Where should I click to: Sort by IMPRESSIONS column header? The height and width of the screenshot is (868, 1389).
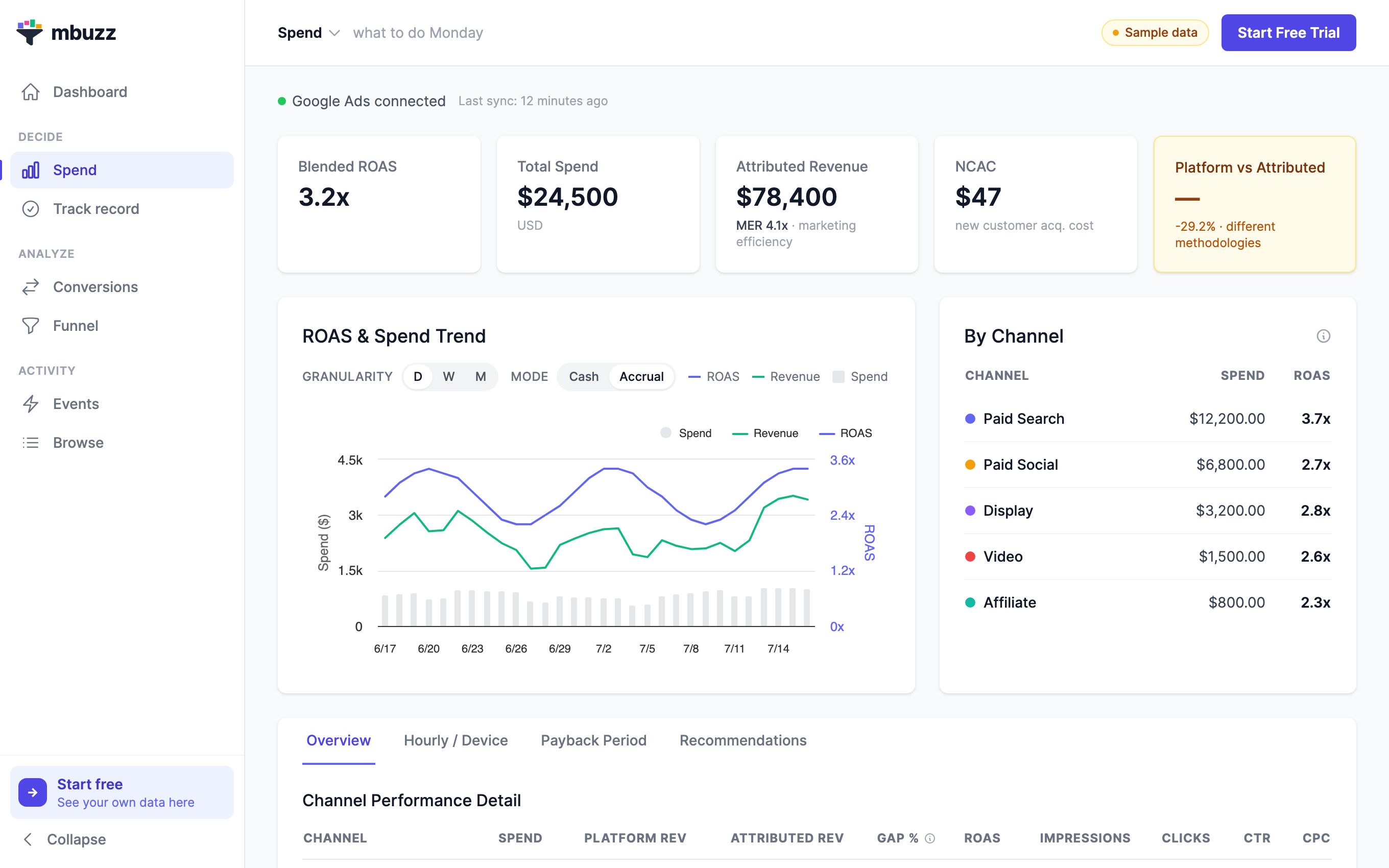click(1085, 838)
